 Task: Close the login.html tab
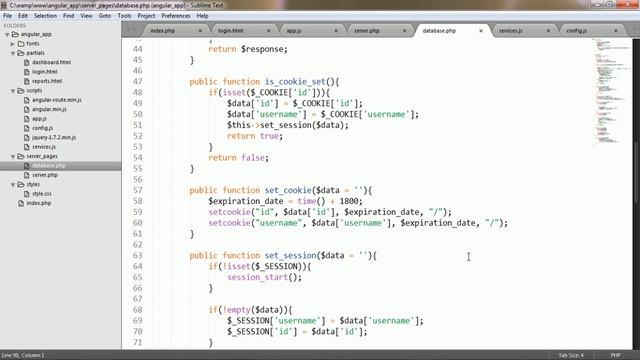tap(269, 31)
